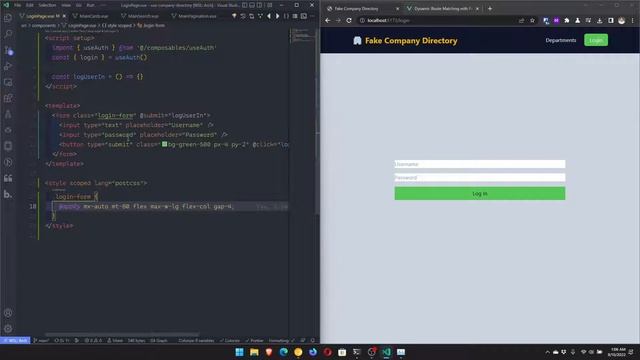
Task: Open the Search view in VS Code
Action: (x=8, y=34)
